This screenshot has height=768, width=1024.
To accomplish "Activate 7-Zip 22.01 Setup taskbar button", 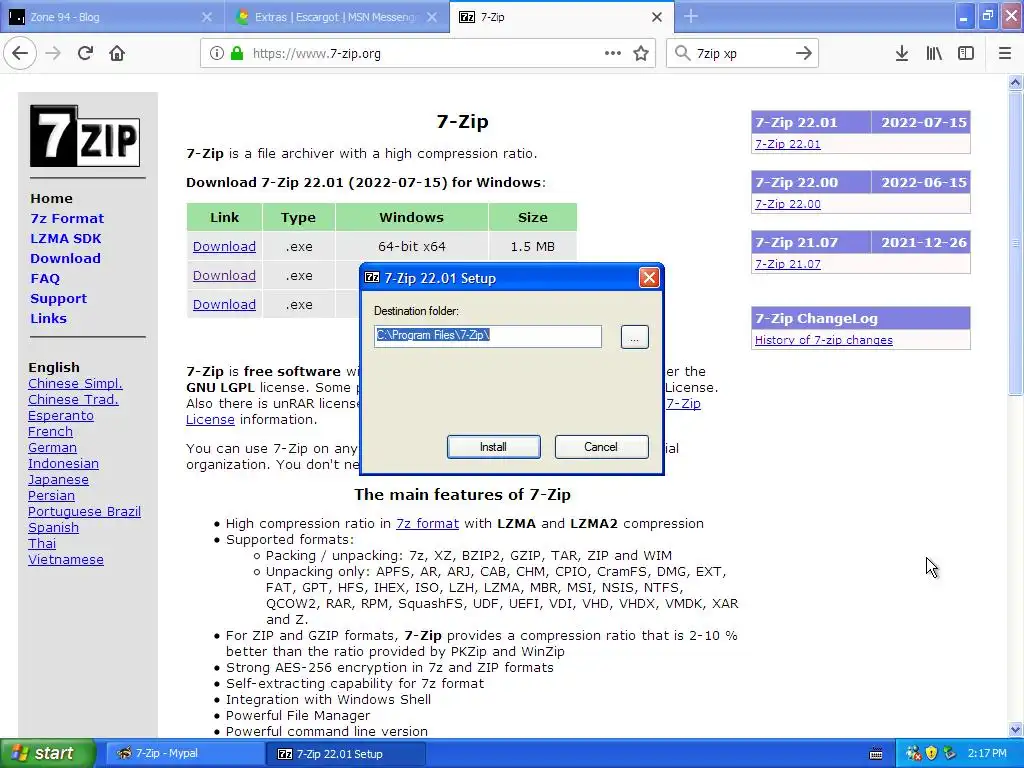I will pyautogui.click(x=346, y=754).
